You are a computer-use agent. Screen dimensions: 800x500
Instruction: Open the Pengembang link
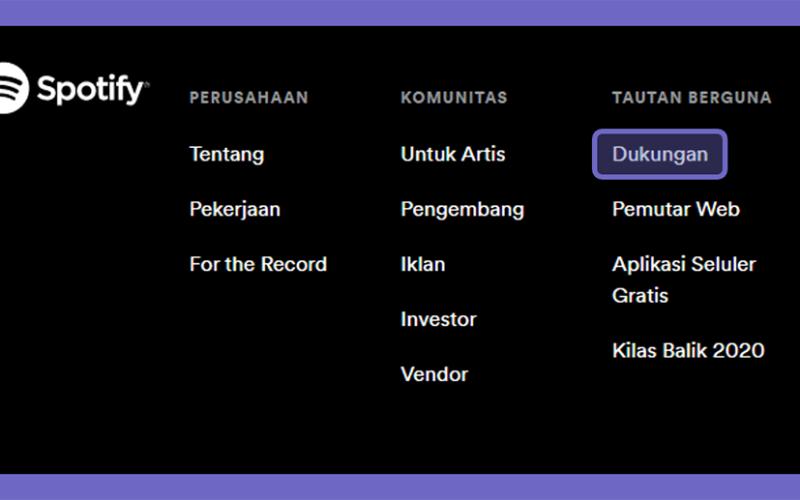(462, 210)
